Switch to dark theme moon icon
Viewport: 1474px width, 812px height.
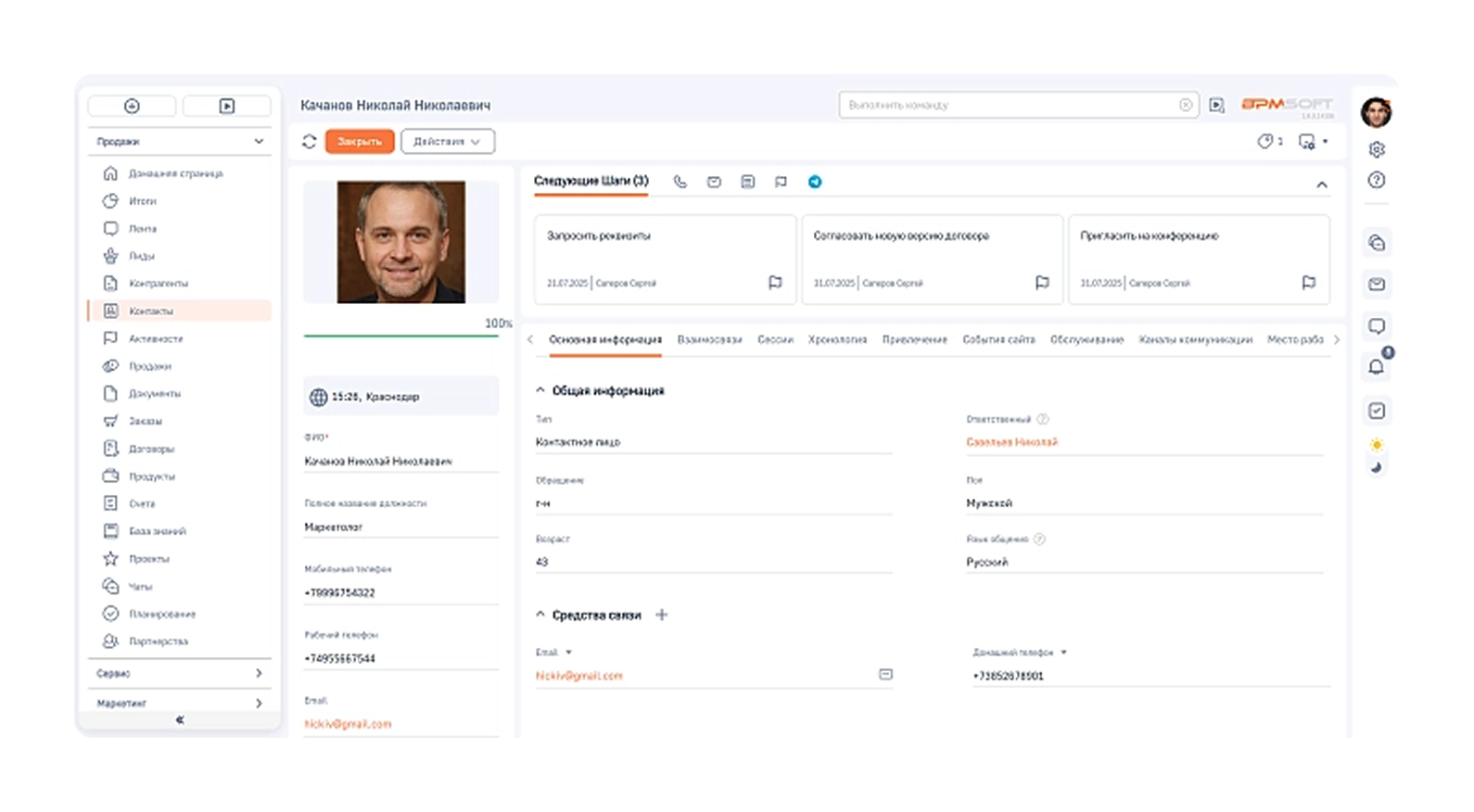click(1377, 467)
